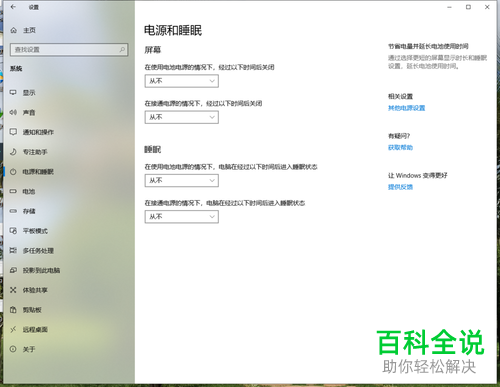Viewport: 500px width, 387px height.
Task: Open the 其他电源设置 link
Action: pyautogui.click(x=406, y=108)
